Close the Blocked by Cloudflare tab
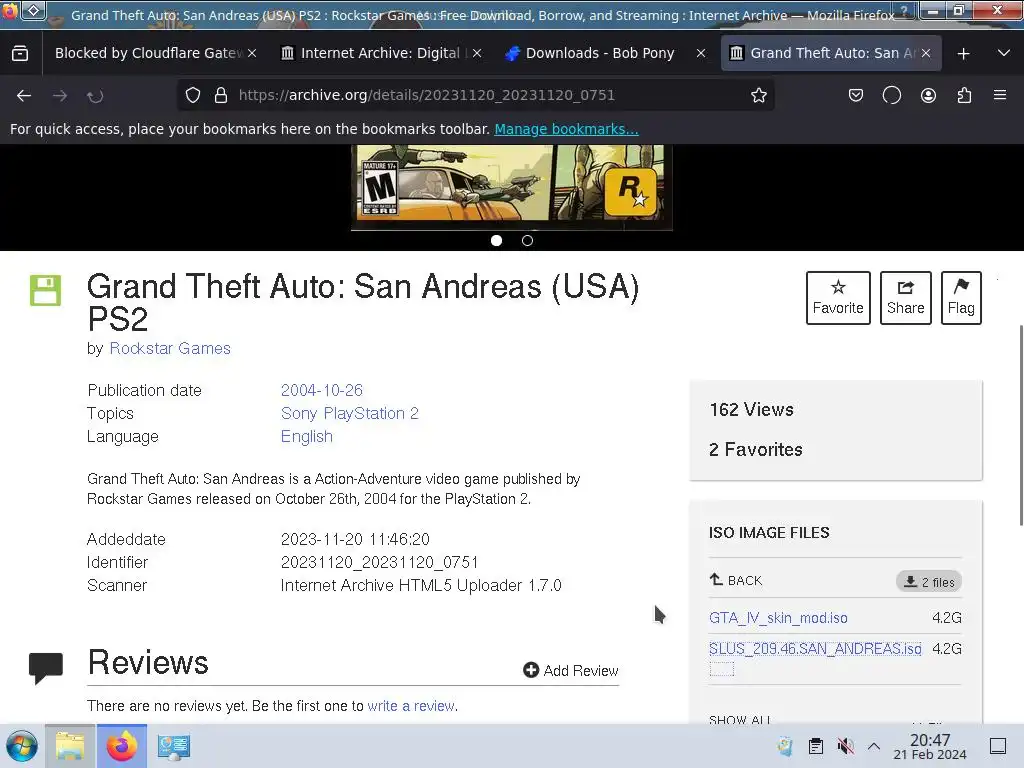Screen dimensions: 1024x768 click(252, 54)
